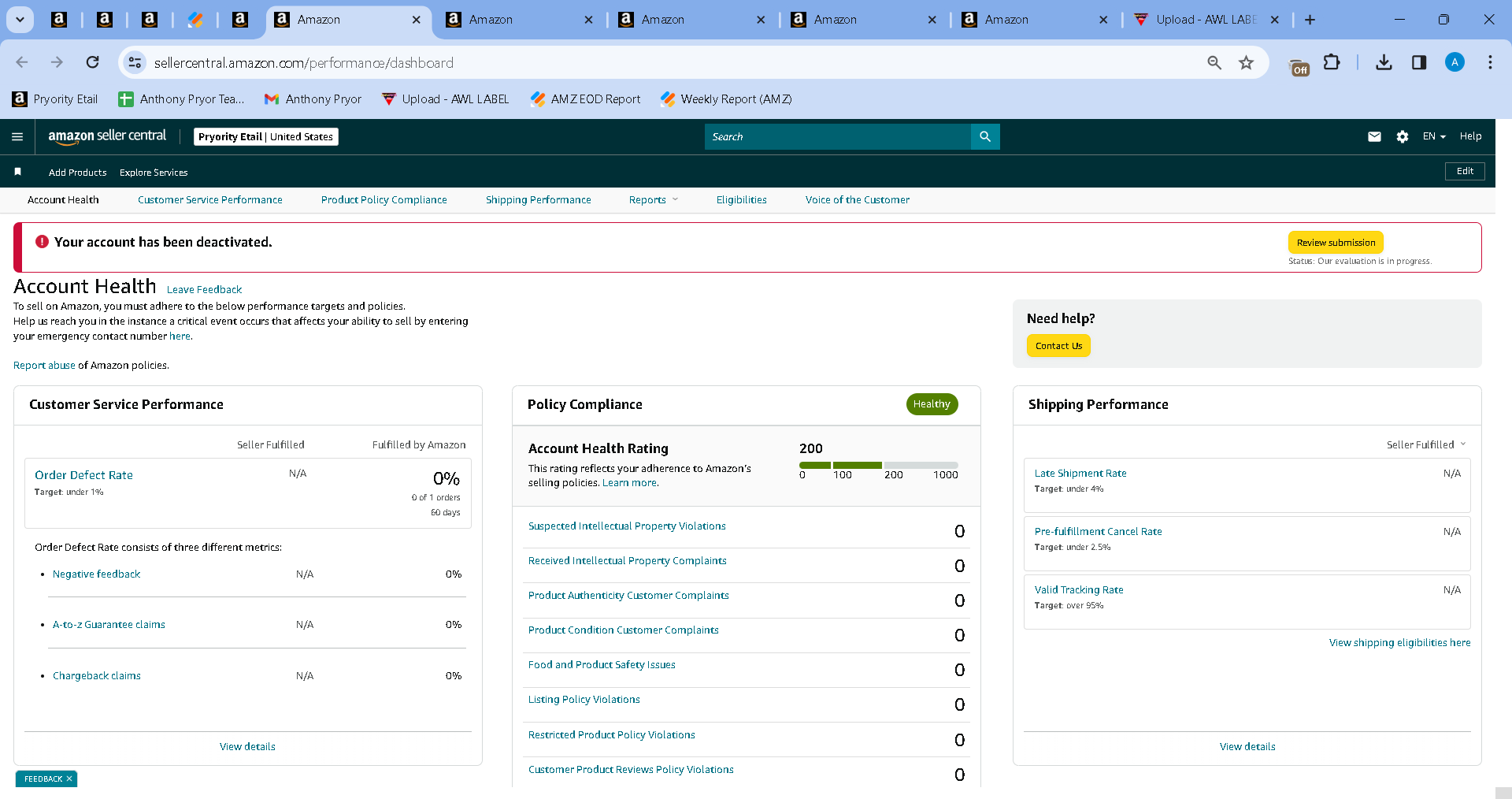Open the Leave Feedback link
Image resolution: width=1512 pixels, height=799 pixels.
[x=205, y=290]
